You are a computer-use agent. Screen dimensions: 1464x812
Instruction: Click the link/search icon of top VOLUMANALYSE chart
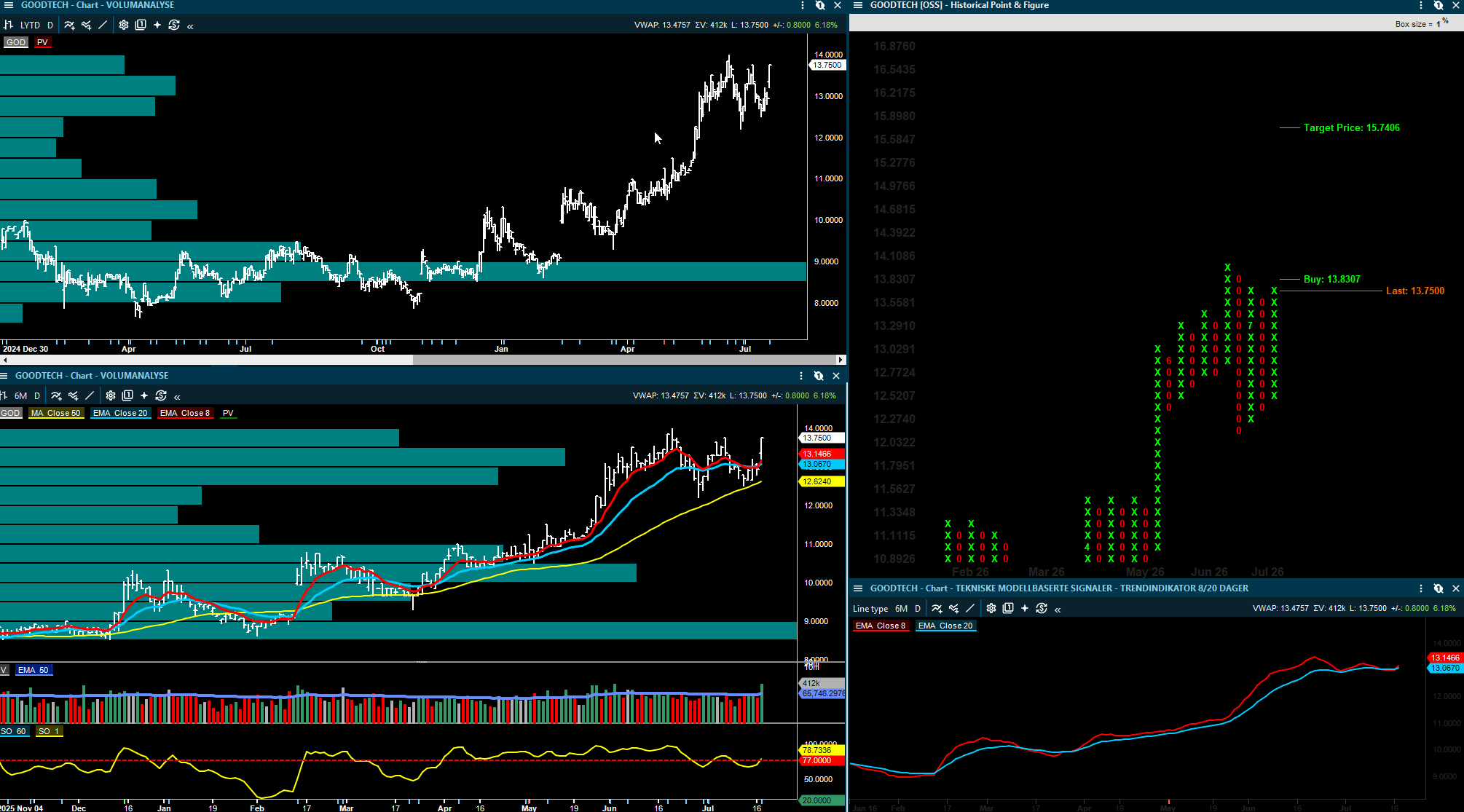(820, 5)
